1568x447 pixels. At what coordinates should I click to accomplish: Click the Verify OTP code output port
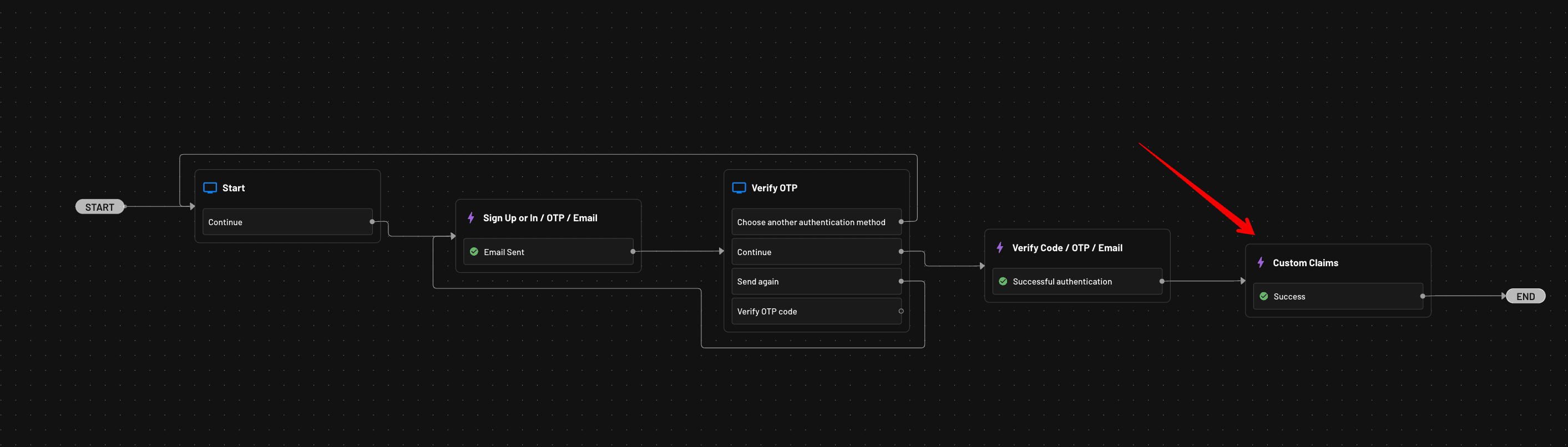click(x=901, y=311)
